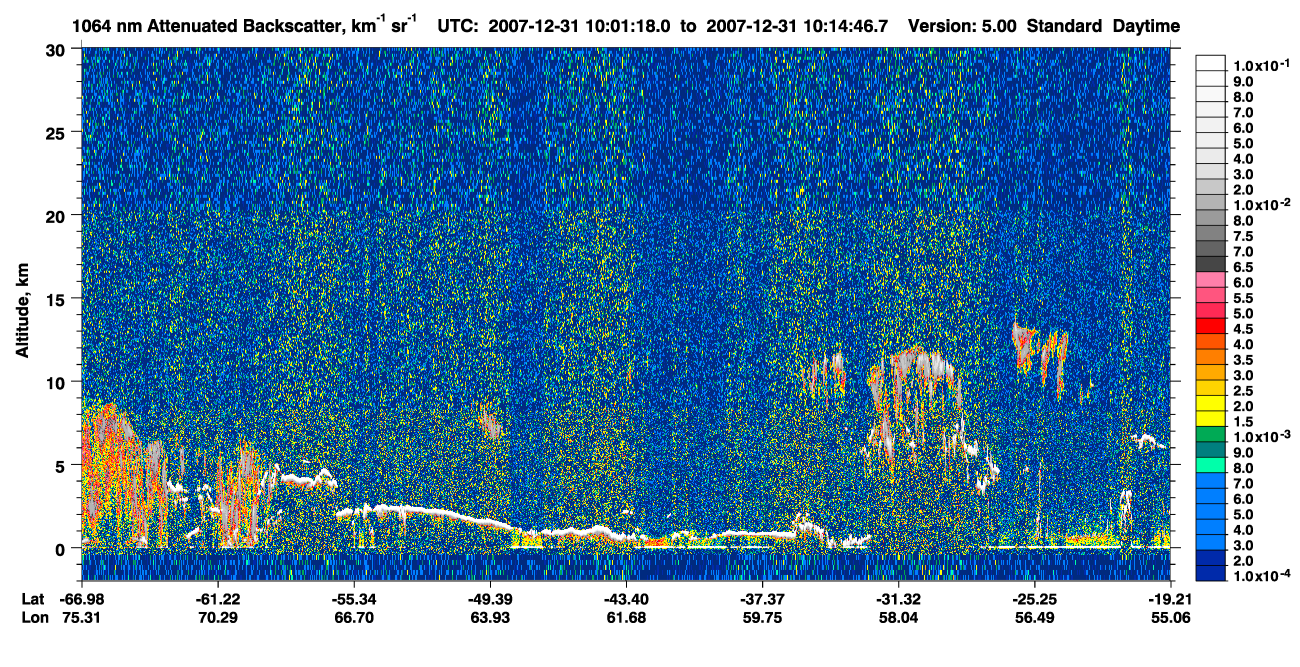1300x667 pixels.
Task: Click longitude value '61.68'
Action: 625,618
